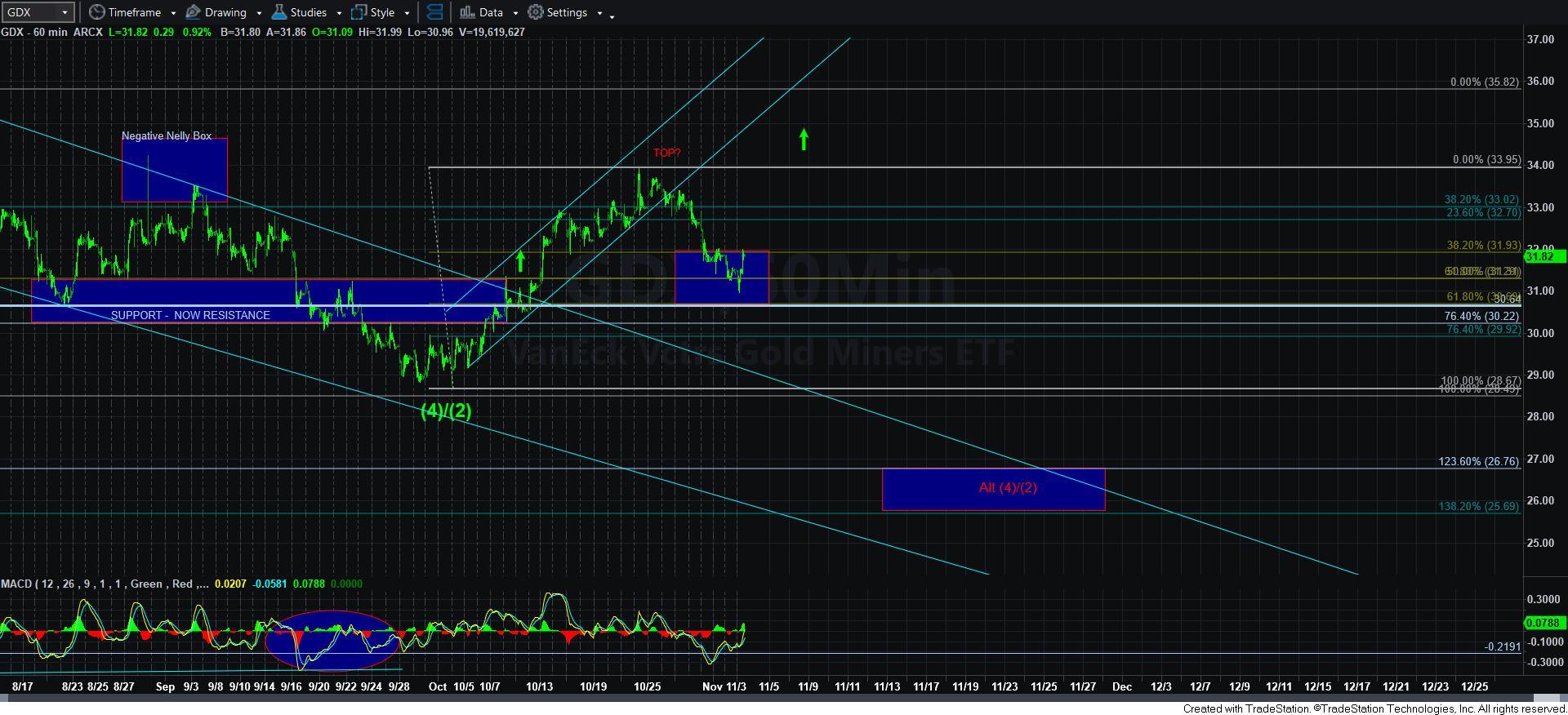
Task: Select the 'GDX - 60 min' status text
Action: (x=34, y=32)
